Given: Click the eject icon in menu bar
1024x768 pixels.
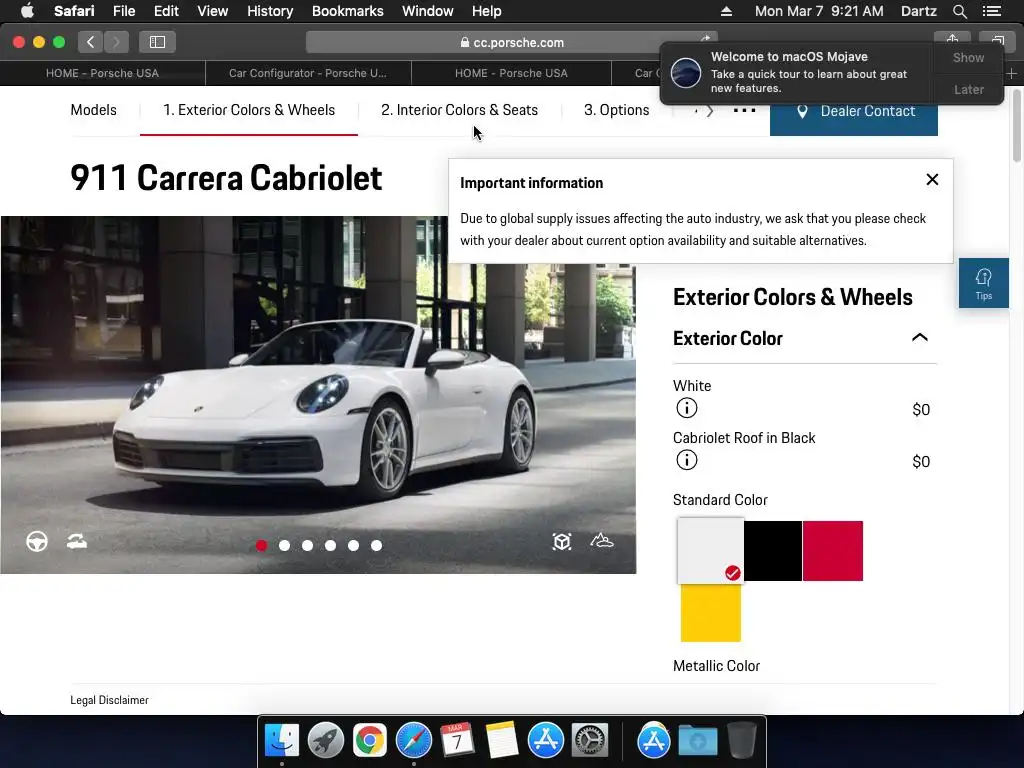Looking at the screenshot, I should pyautogui.click(x=726, y=11).
